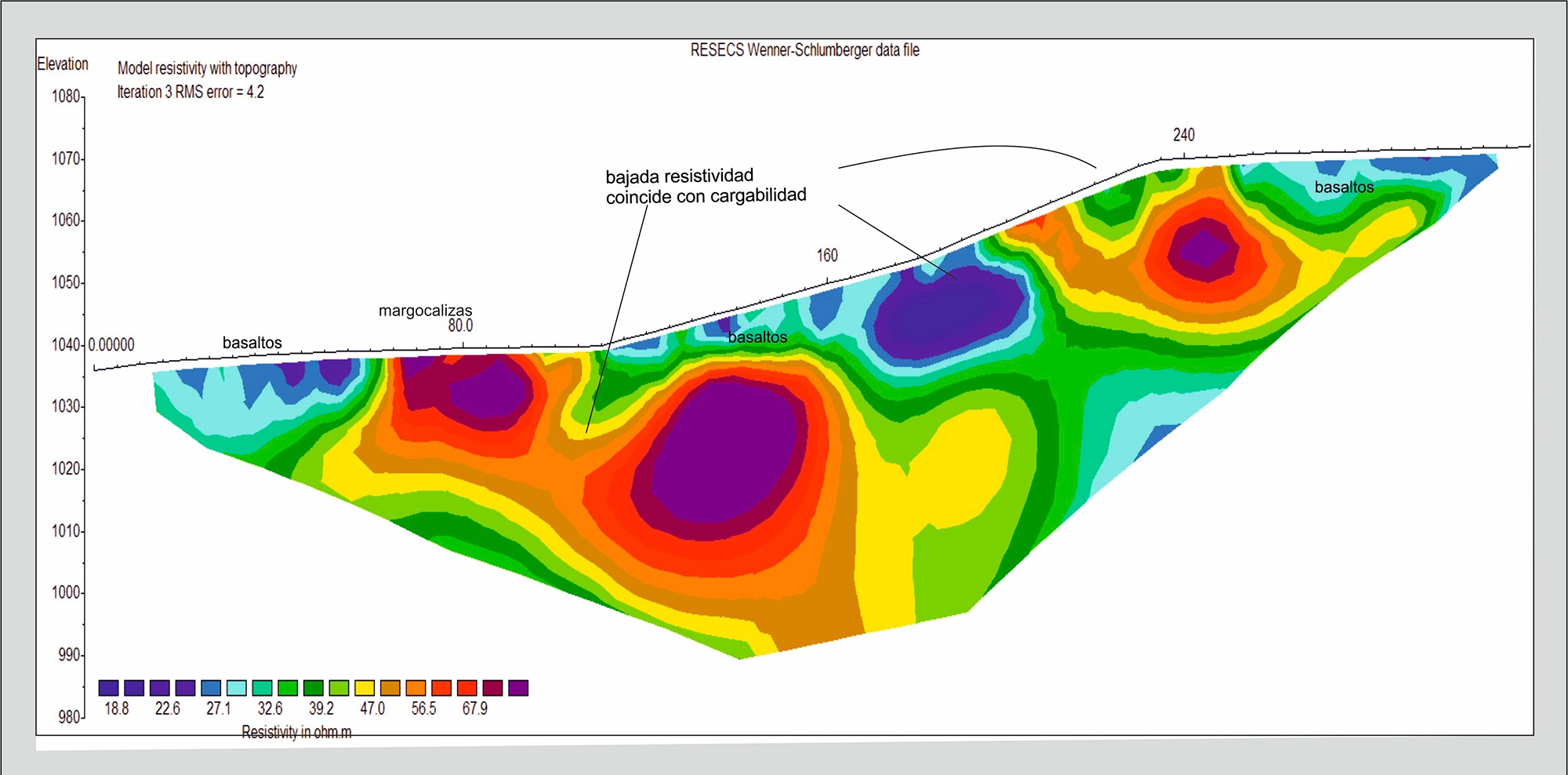The height and width of the screenshot is (775, 1568).
Task: Pick the last magenta-purple legend swatch
Action: point(518,688)
